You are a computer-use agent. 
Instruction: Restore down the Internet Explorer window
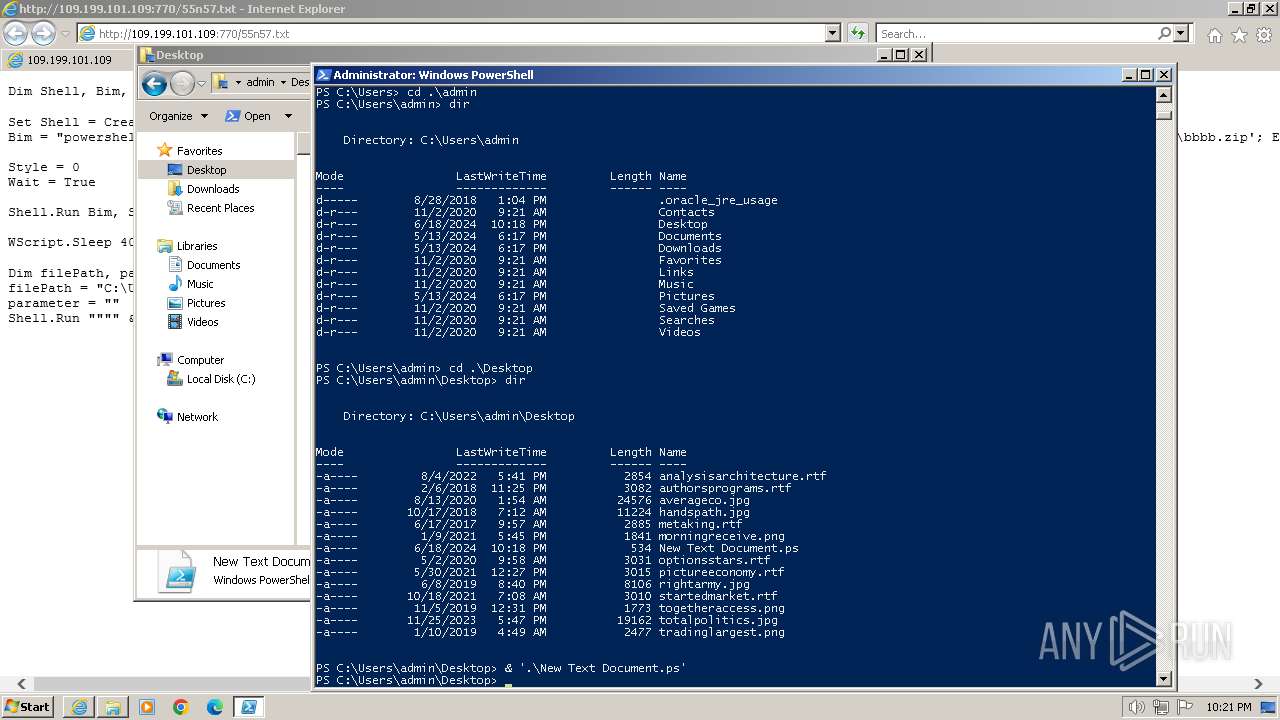[x=1250, y=9]
